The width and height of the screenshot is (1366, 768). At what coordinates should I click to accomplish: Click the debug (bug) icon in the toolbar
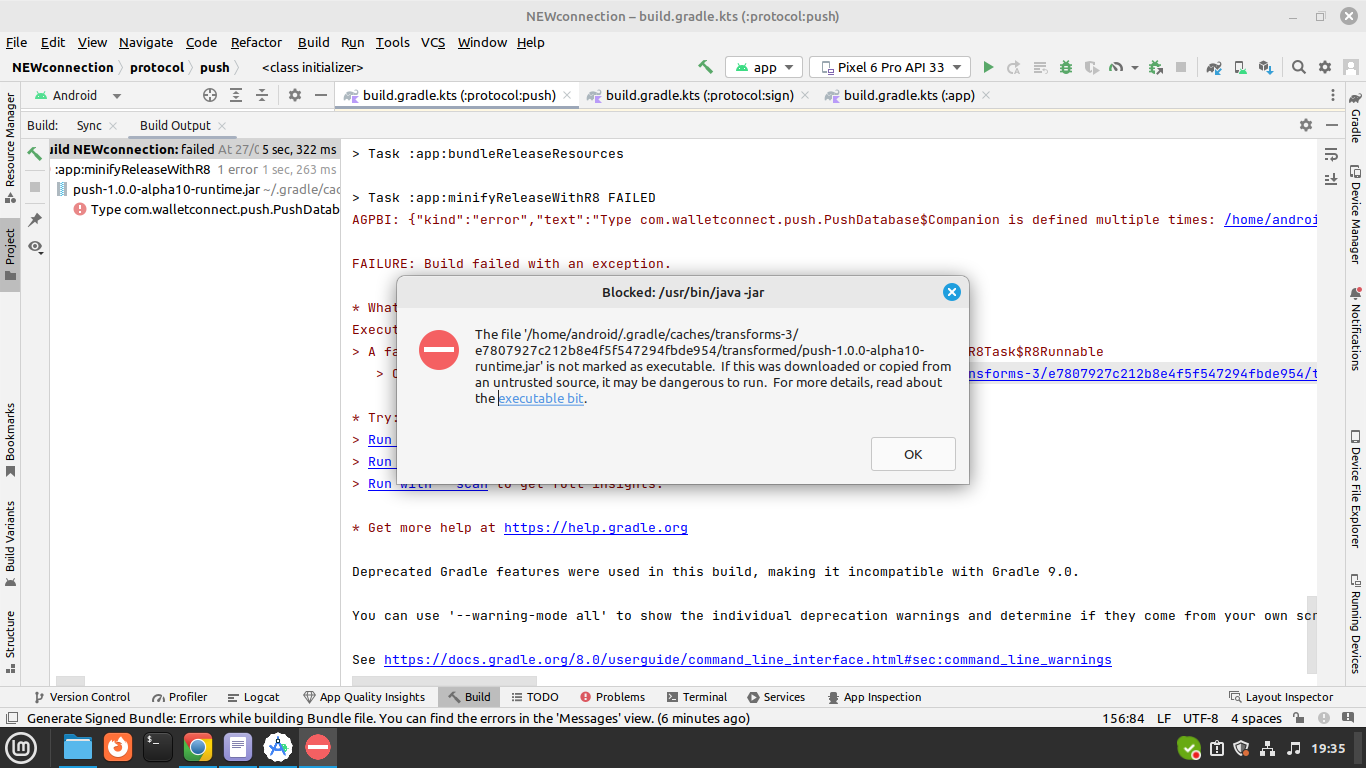[1065, 67]
